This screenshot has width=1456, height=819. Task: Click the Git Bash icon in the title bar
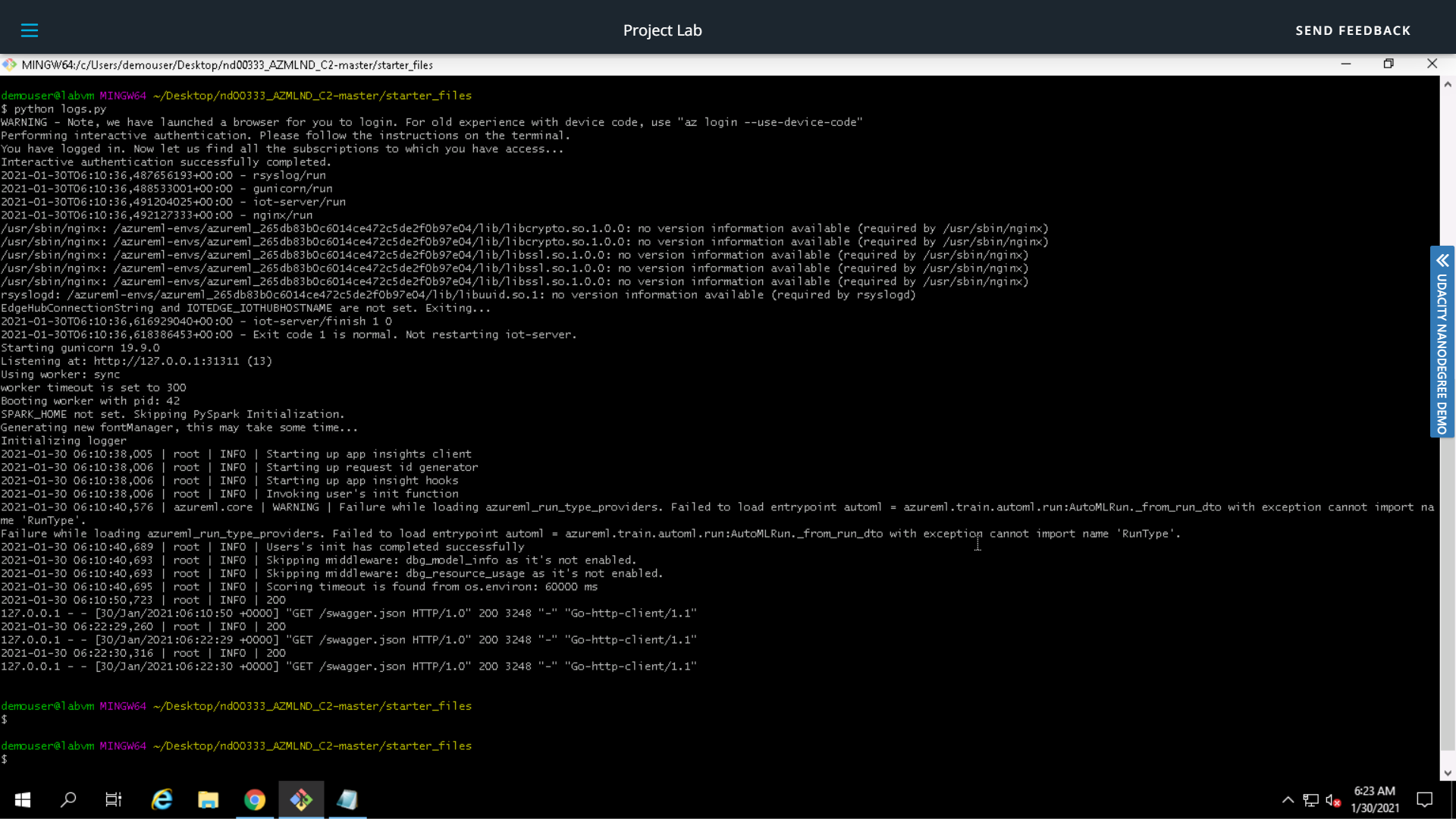(x=9, y=64)
